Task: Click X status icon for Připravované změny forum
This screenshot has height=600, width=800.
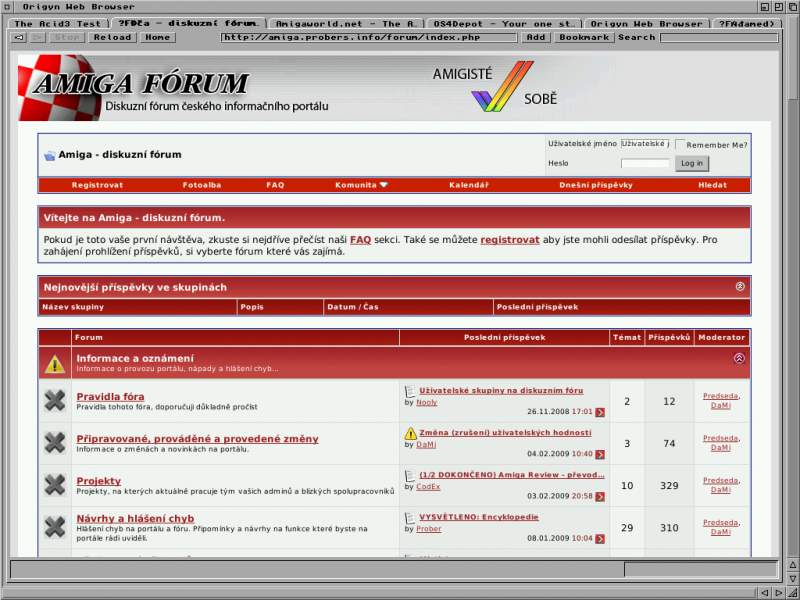Action: click(55, 443)
